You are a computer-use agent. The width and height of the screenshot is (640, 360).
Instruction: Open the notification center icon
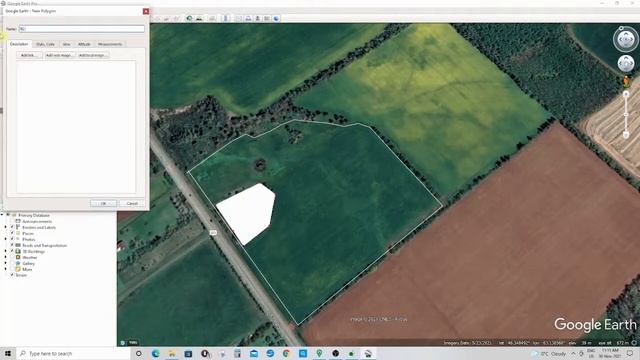point(629,353)
